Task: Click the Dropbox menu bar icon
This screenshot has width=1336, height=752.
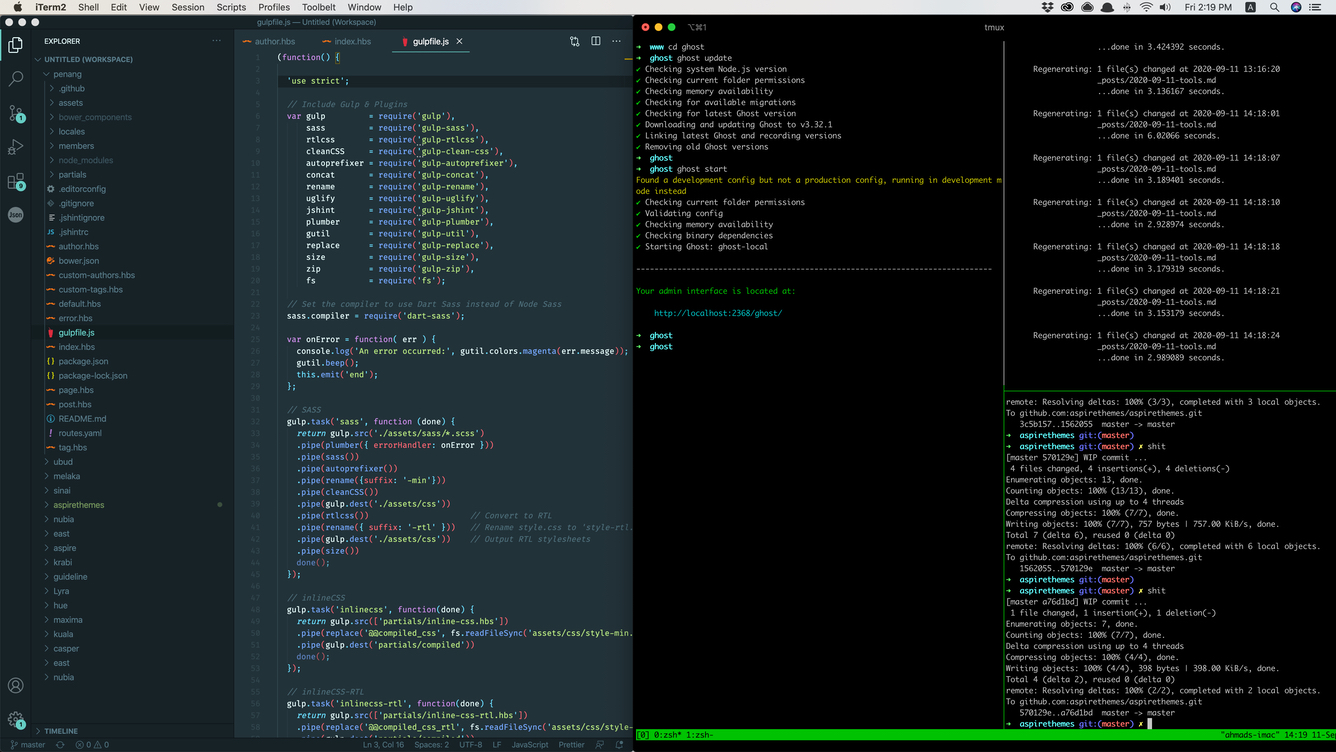Action: tap(1048, 7)
